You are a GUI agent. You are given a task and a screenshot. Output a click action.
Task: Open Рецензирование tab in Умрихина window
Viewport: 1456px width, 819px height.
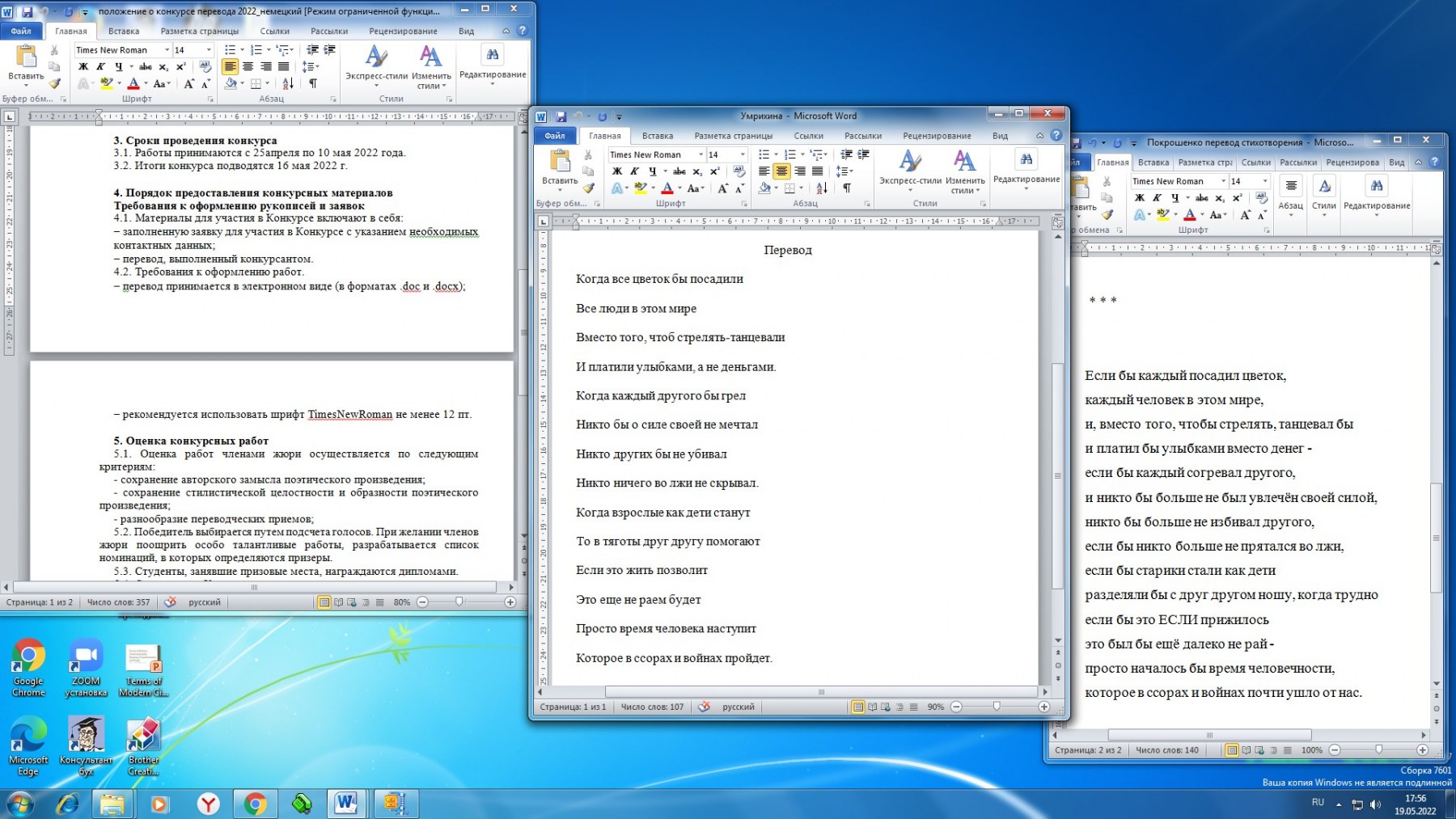[x=937, y=136]
